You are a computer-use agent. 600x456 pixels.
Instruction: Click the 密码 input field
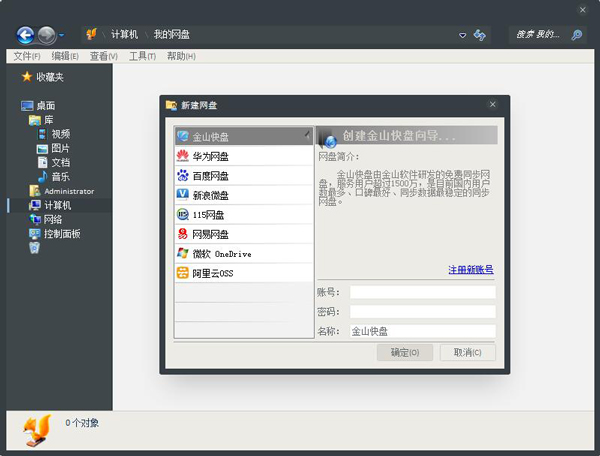422,312
